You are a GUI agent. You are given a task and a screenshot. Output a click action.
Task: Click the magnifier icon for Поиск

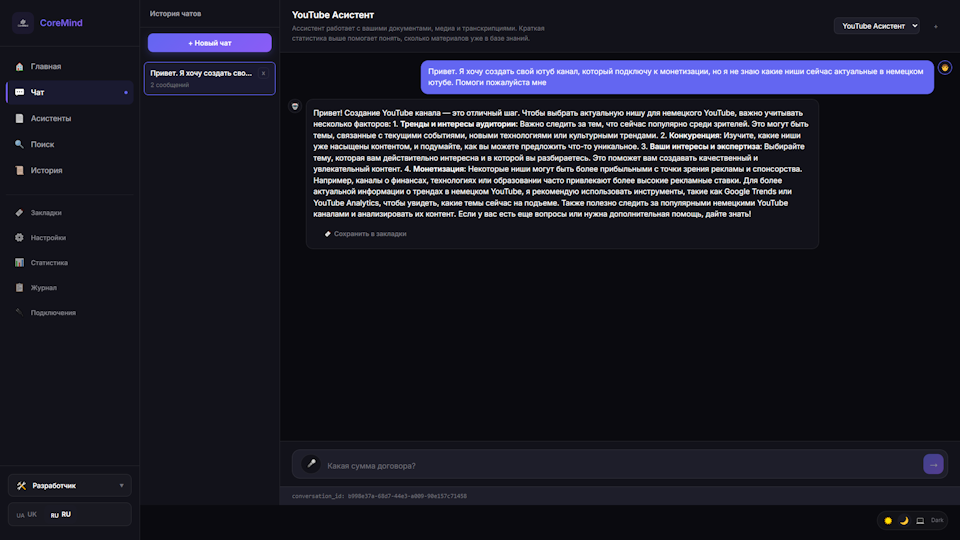click(x=19, y=144)
